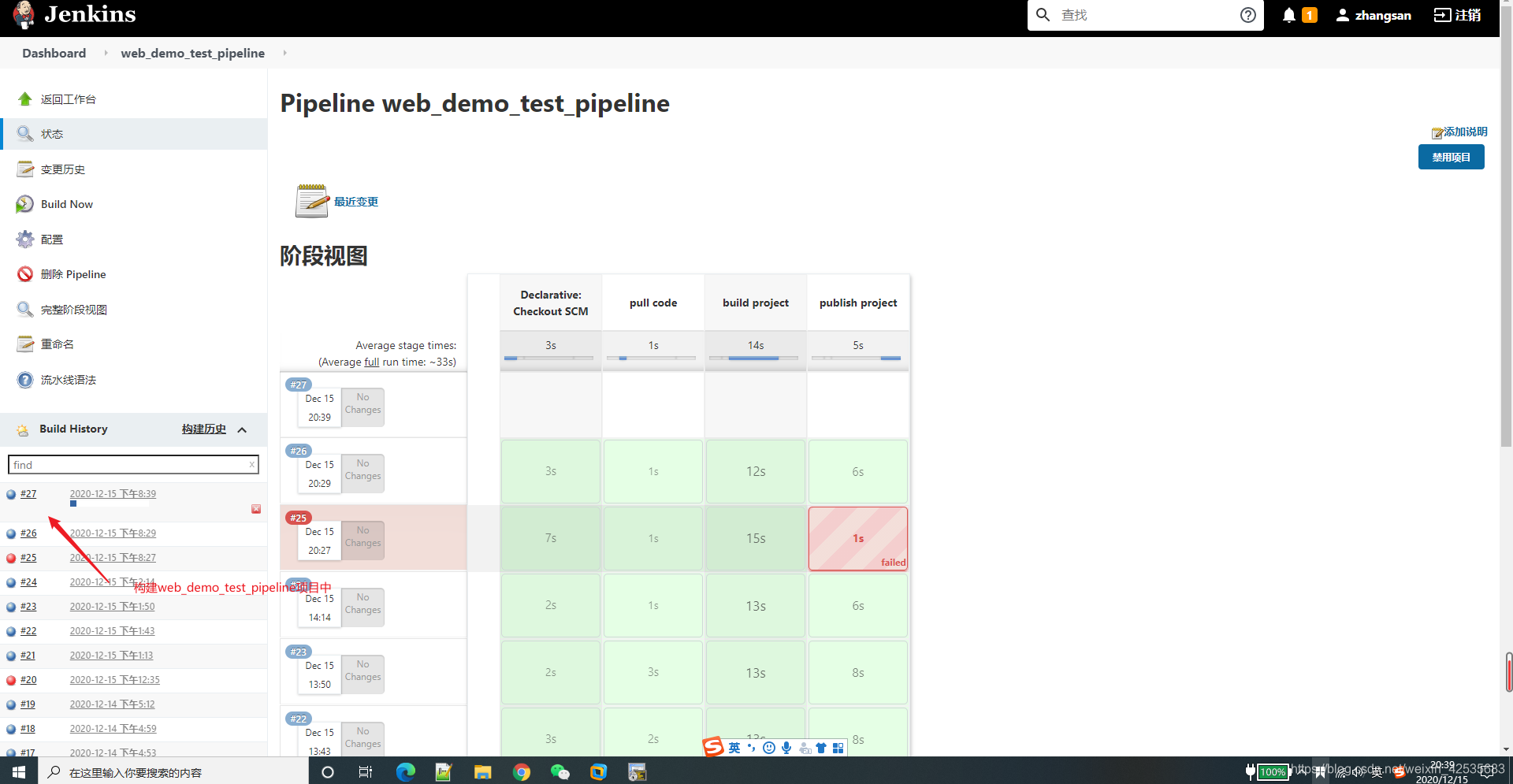Click blue status ball for build #27
Viewport: 1513px width, 784px height.
point(11,495)
